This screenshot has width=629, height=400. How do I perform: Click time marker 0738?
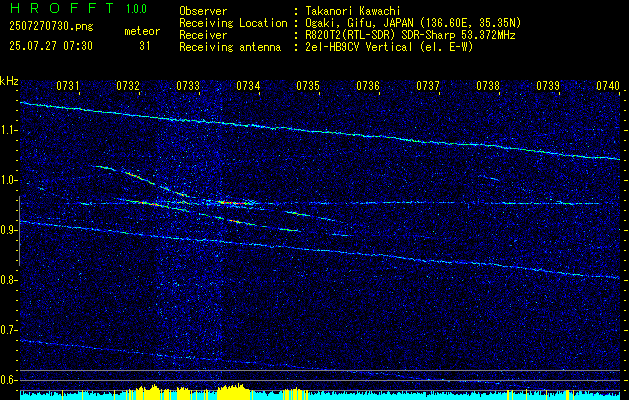coord(488,86)
